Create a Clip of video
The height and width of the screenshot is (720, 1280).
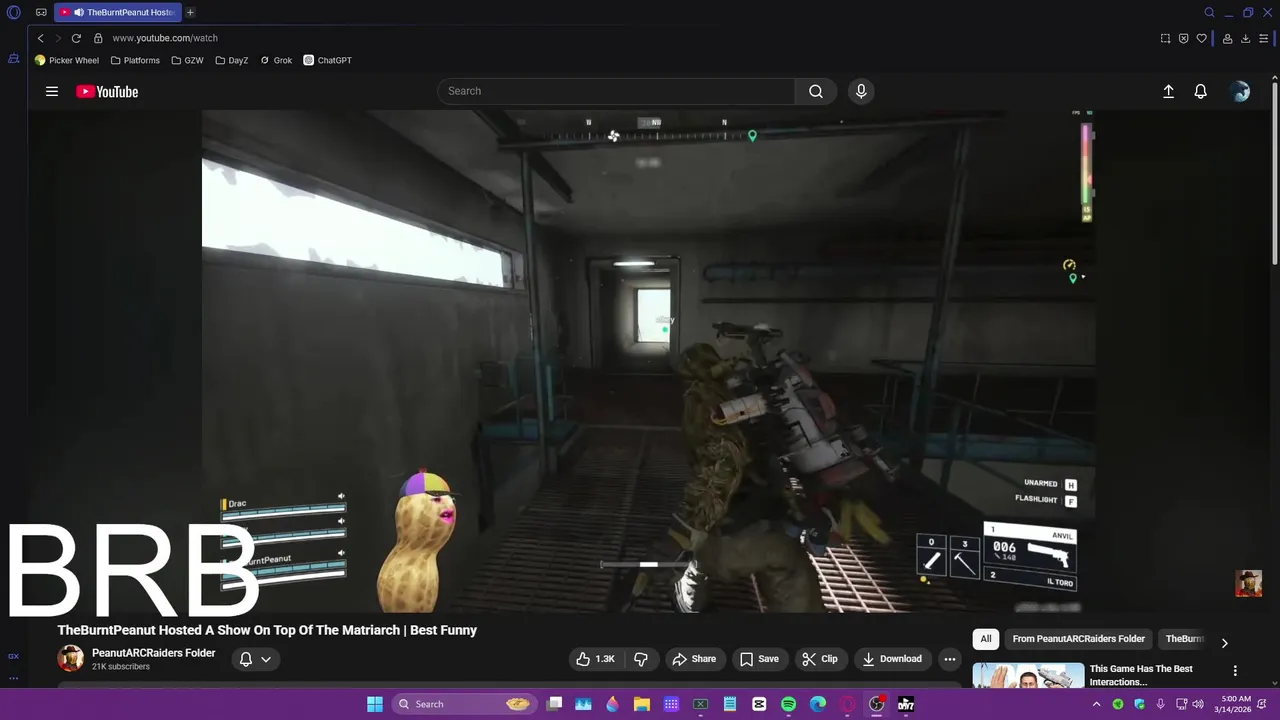point(820,659)
